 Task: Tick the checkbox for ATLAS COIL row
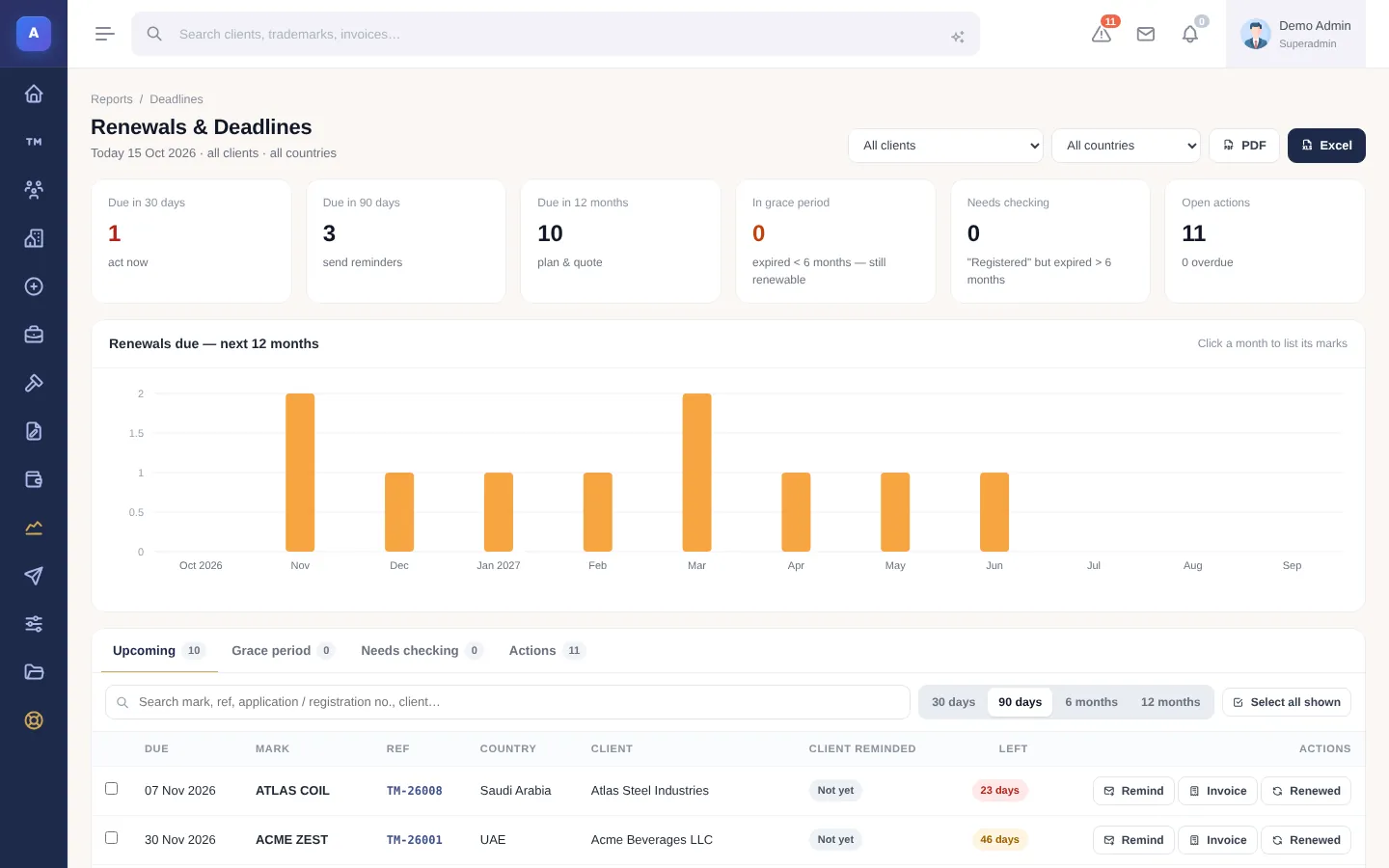[111, 789]
